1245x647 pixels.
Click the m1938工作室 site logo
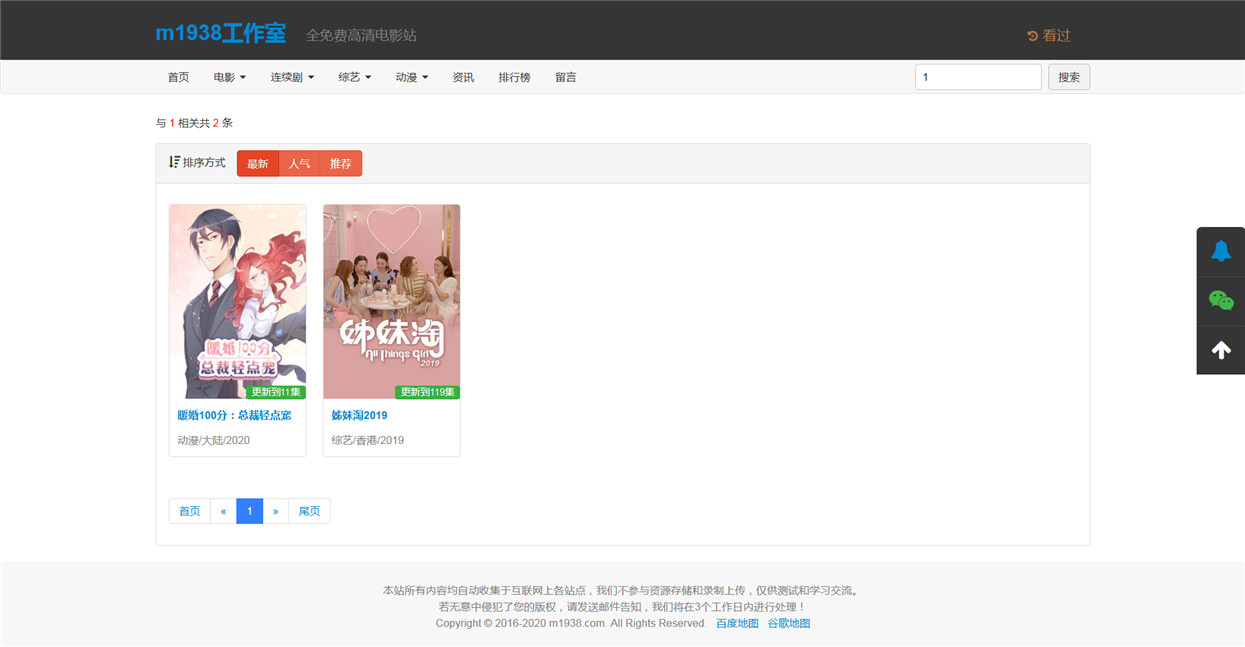pos(221,33)
